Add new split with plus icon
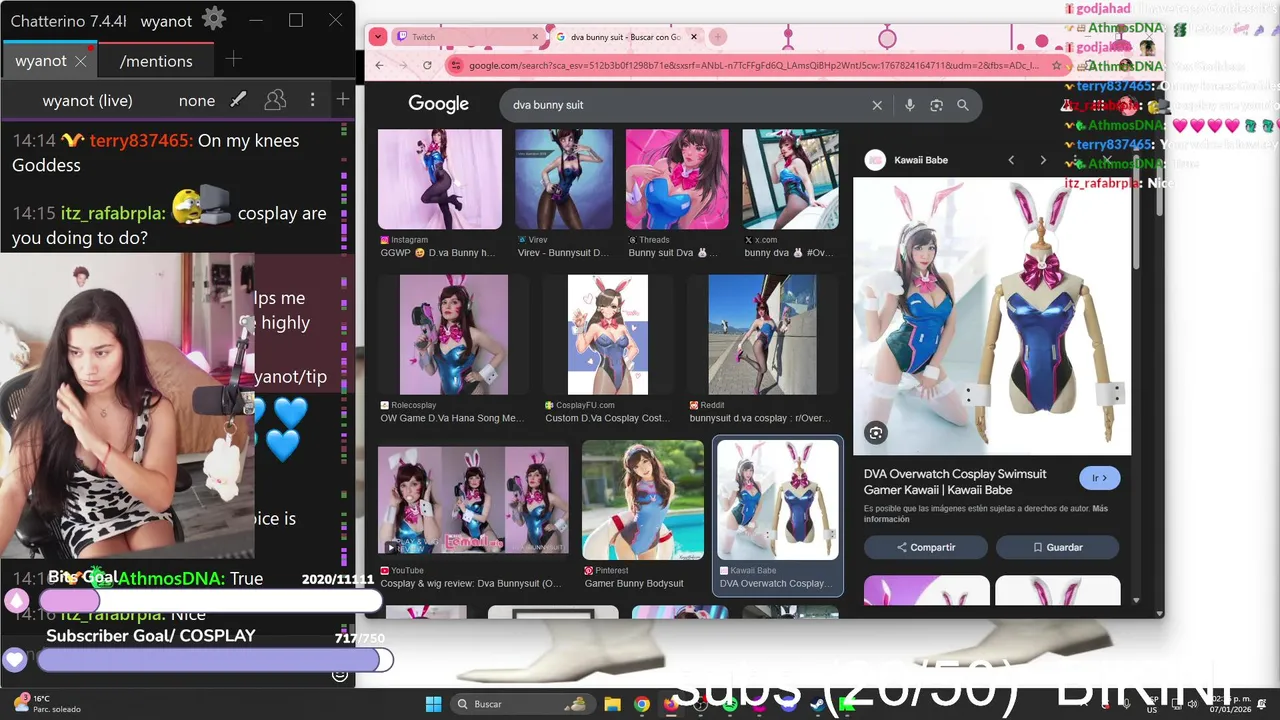 tap(343, 100)
